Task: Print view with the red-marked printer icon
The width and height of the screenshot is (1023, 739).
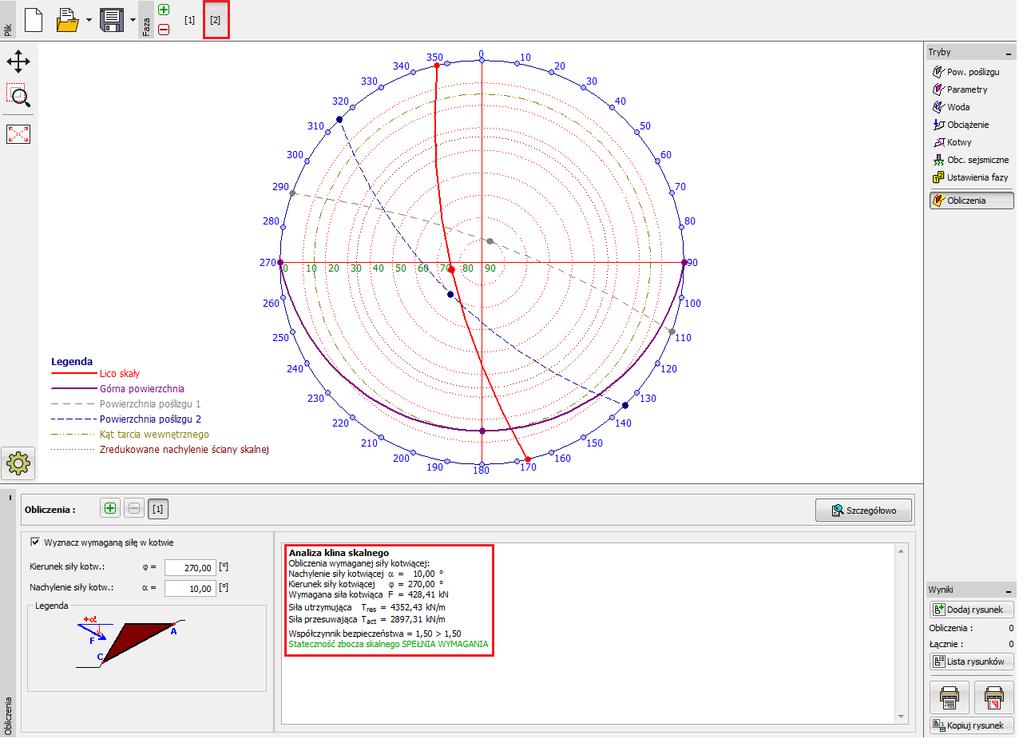Action: click(x=994, y=697)
